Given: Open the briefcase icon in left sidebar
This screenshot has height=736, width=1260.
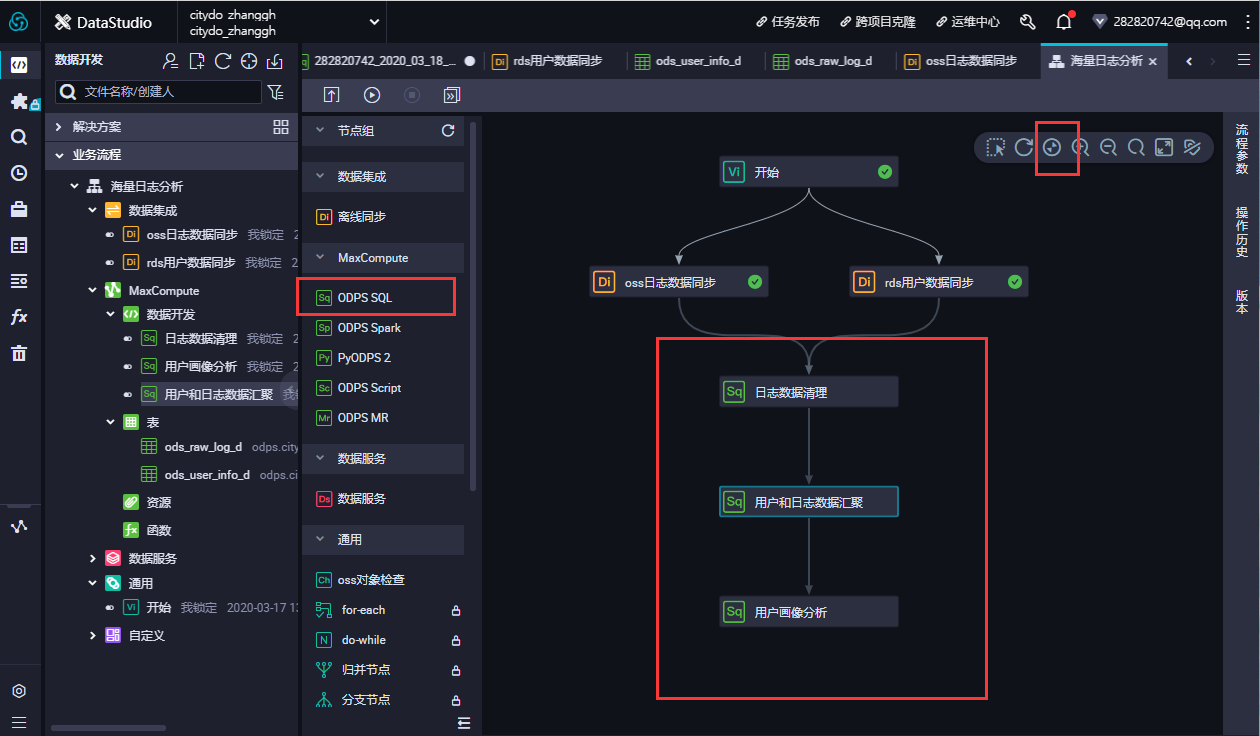Looking at the screenshot, I should (19, 209).
